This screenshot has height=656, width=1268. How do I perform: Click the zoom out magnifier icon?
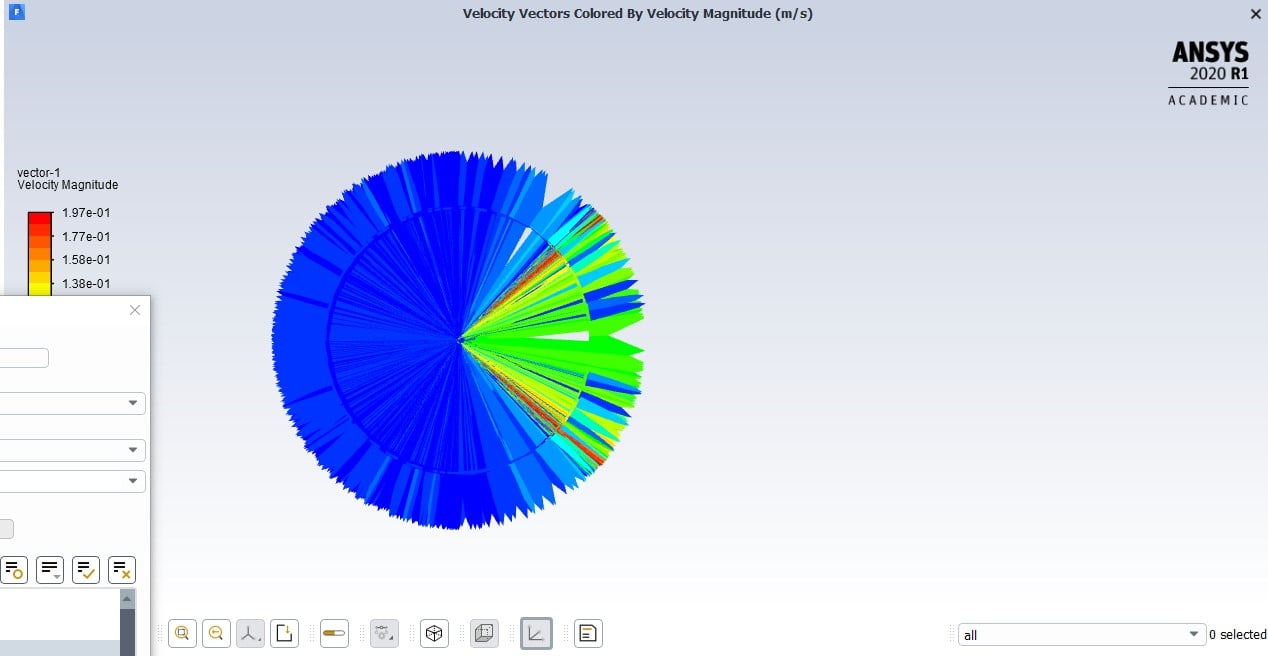(216, 633)
